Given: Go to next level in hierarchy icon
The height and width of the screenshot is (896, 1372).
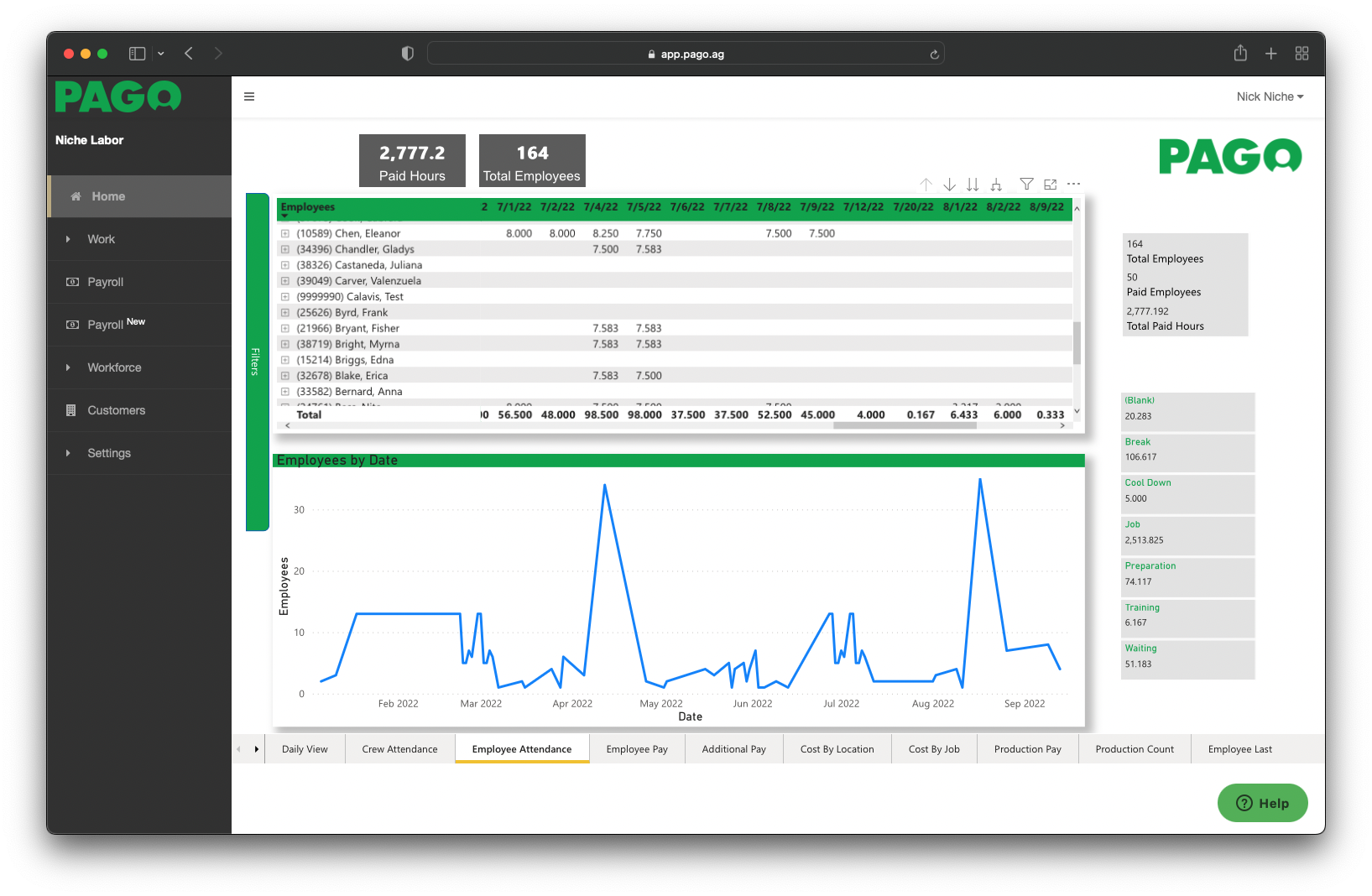Looking at the screenshot, I should click(973, 185).
